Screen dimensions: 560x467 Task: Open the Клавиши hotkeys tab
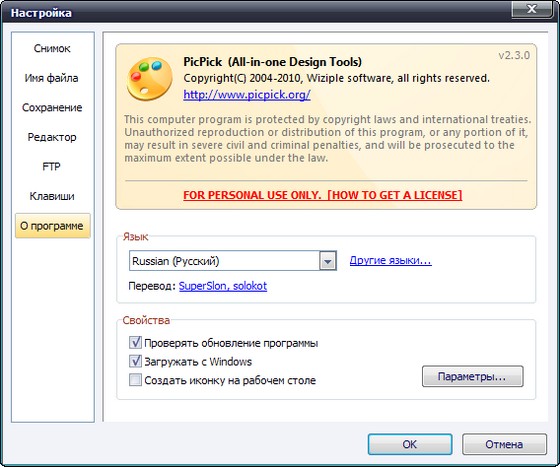click(x=52, y=196)
